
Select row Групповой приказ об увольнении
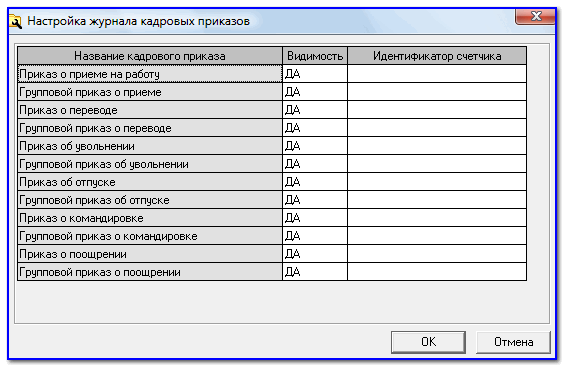[150, 164]
